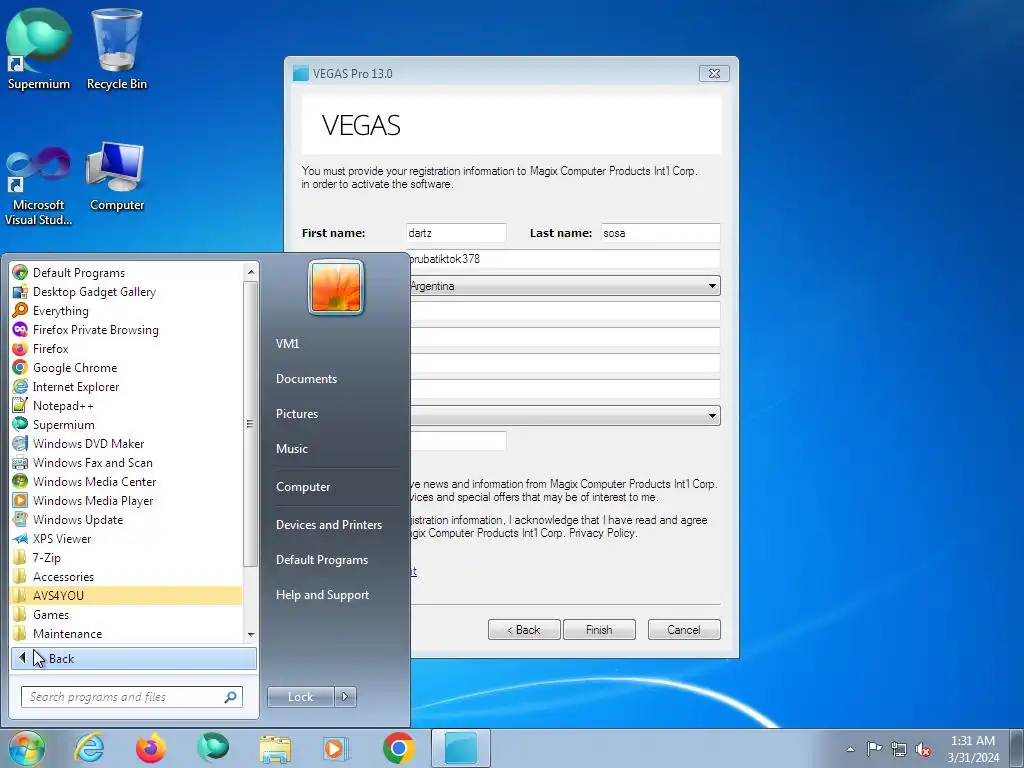Click the Lock button

pos(300,697)
